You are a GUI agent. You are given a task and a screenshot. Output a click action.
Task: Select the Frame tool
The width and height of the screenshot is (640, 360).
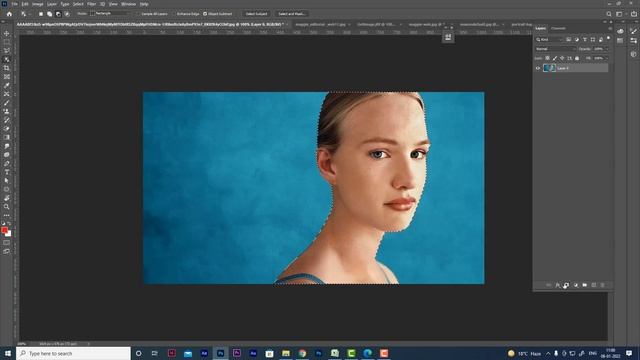[x=7, y=77]
